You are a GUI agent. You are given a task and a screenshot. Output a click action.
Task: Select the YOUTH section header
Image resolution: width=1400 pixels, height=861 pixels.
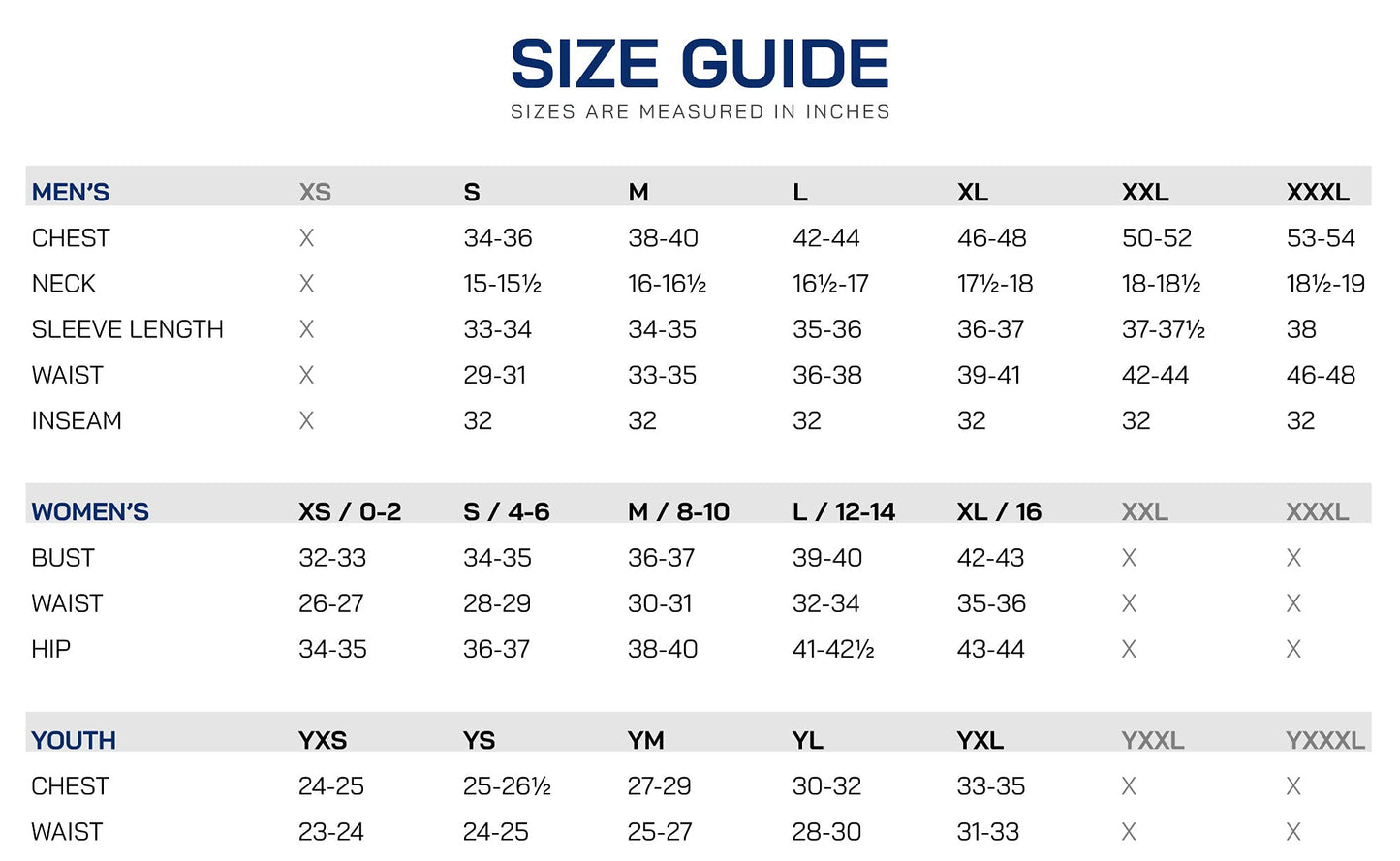click(x=74, y=740)
